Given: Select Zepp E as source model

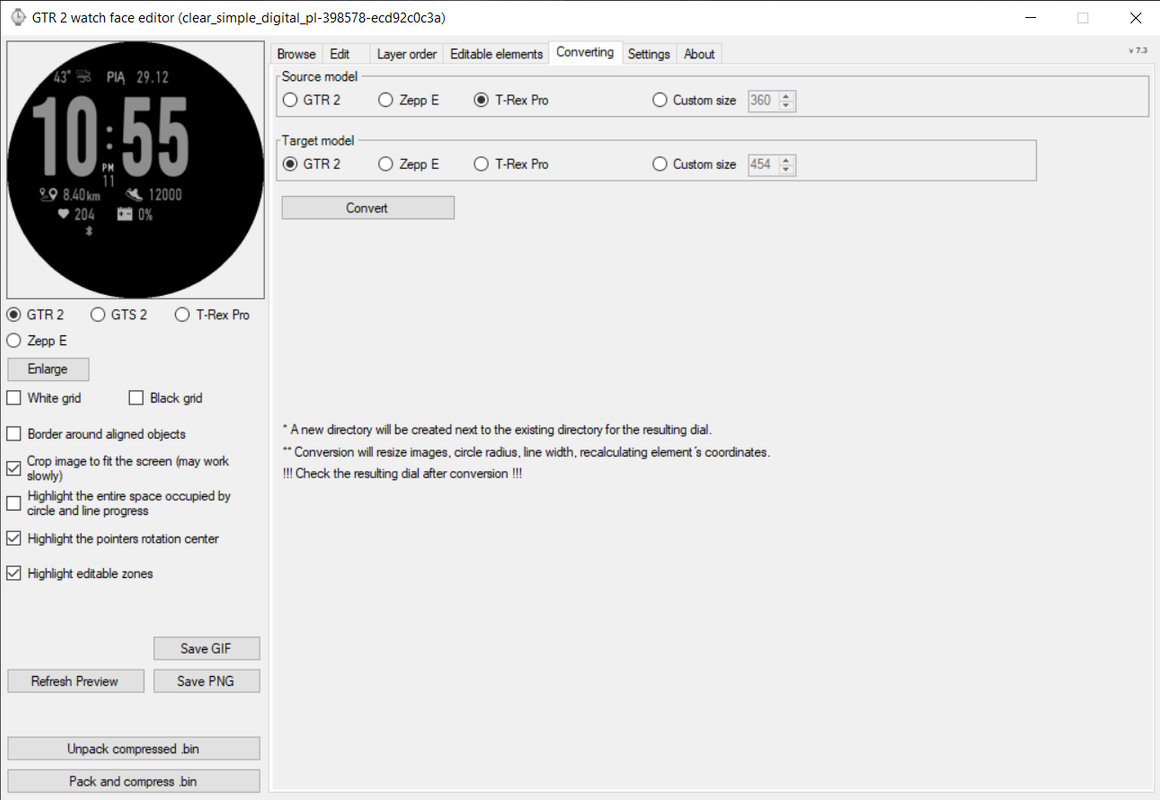Looking at the screenshot, I should [x=408, y=100].
